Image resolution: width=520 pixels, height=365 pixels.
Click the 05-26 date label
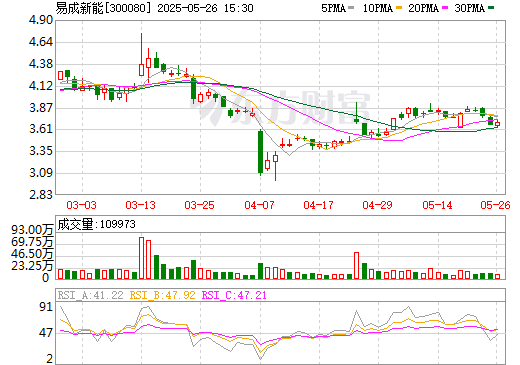(495, 205)
